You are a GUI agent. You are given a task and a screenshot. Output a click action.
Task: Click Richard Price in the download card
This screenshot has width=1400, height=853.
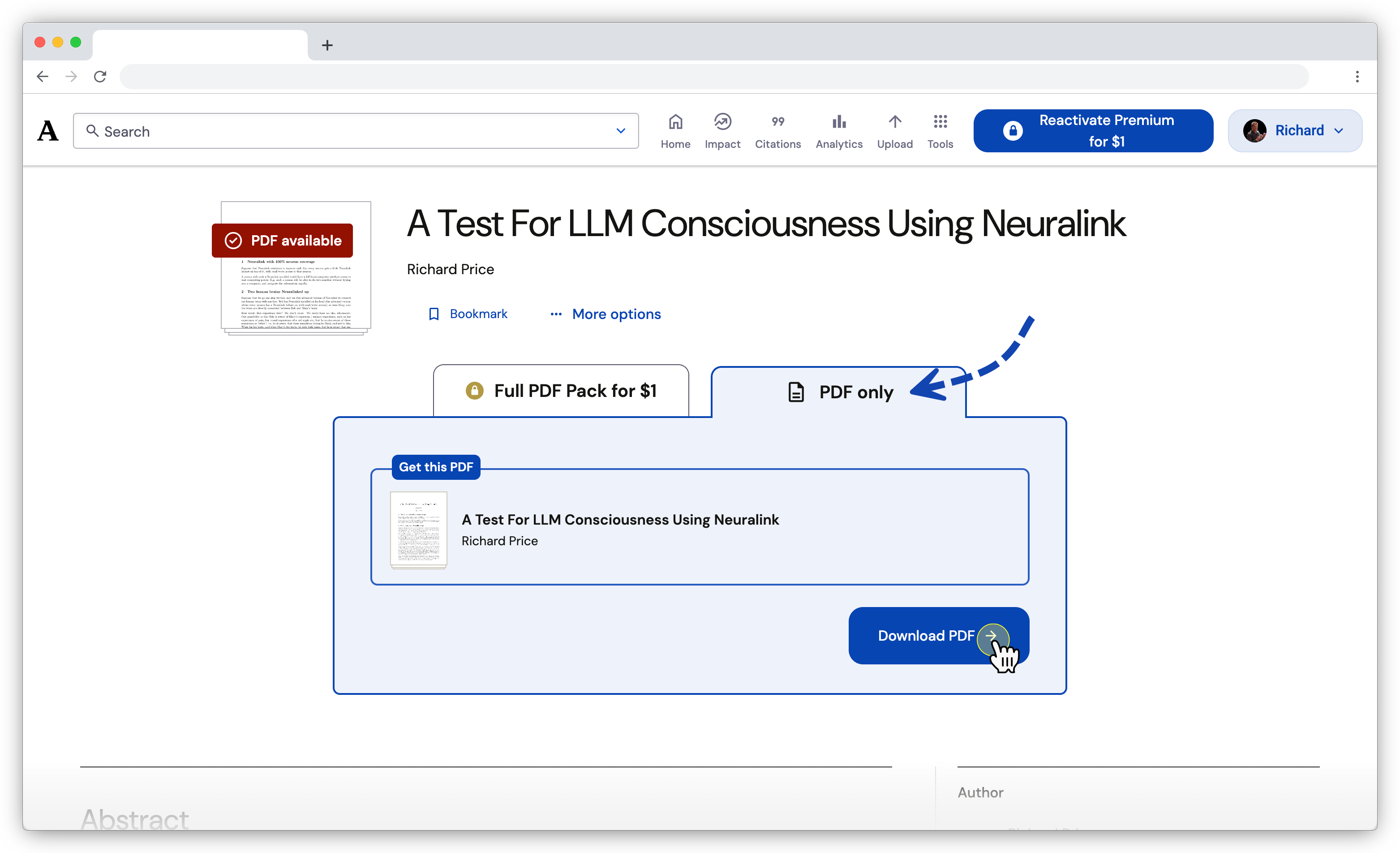click(x=499, y=541)
